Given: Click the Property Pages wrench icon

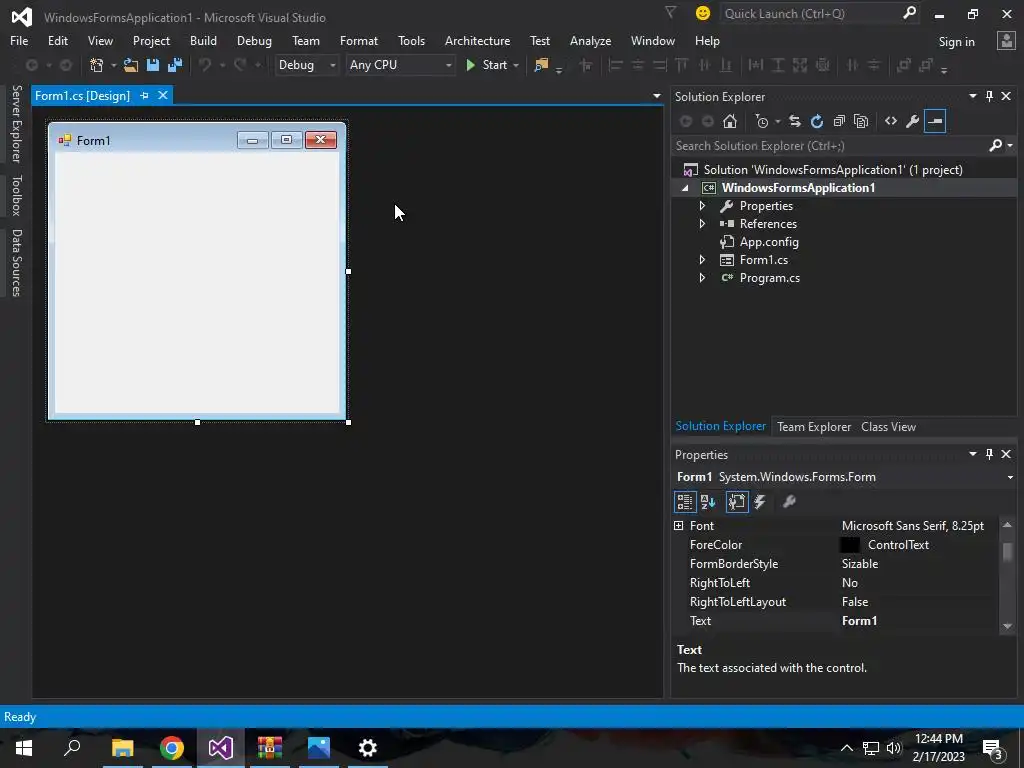Looking at the screenshot, I should pyautogui.click(x=789, y=502).
